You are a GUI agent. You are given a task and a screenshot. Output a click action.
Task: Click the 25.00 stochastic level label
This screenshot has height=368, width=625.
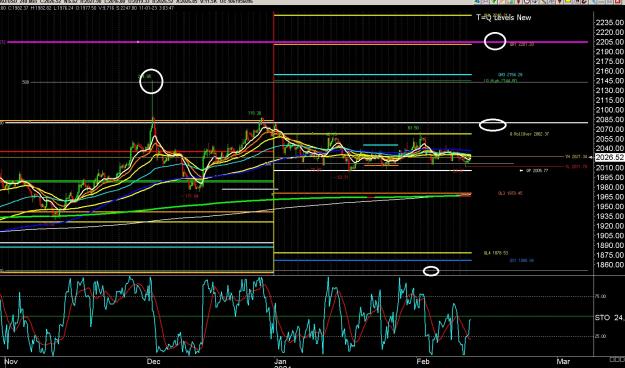(601, 336)
